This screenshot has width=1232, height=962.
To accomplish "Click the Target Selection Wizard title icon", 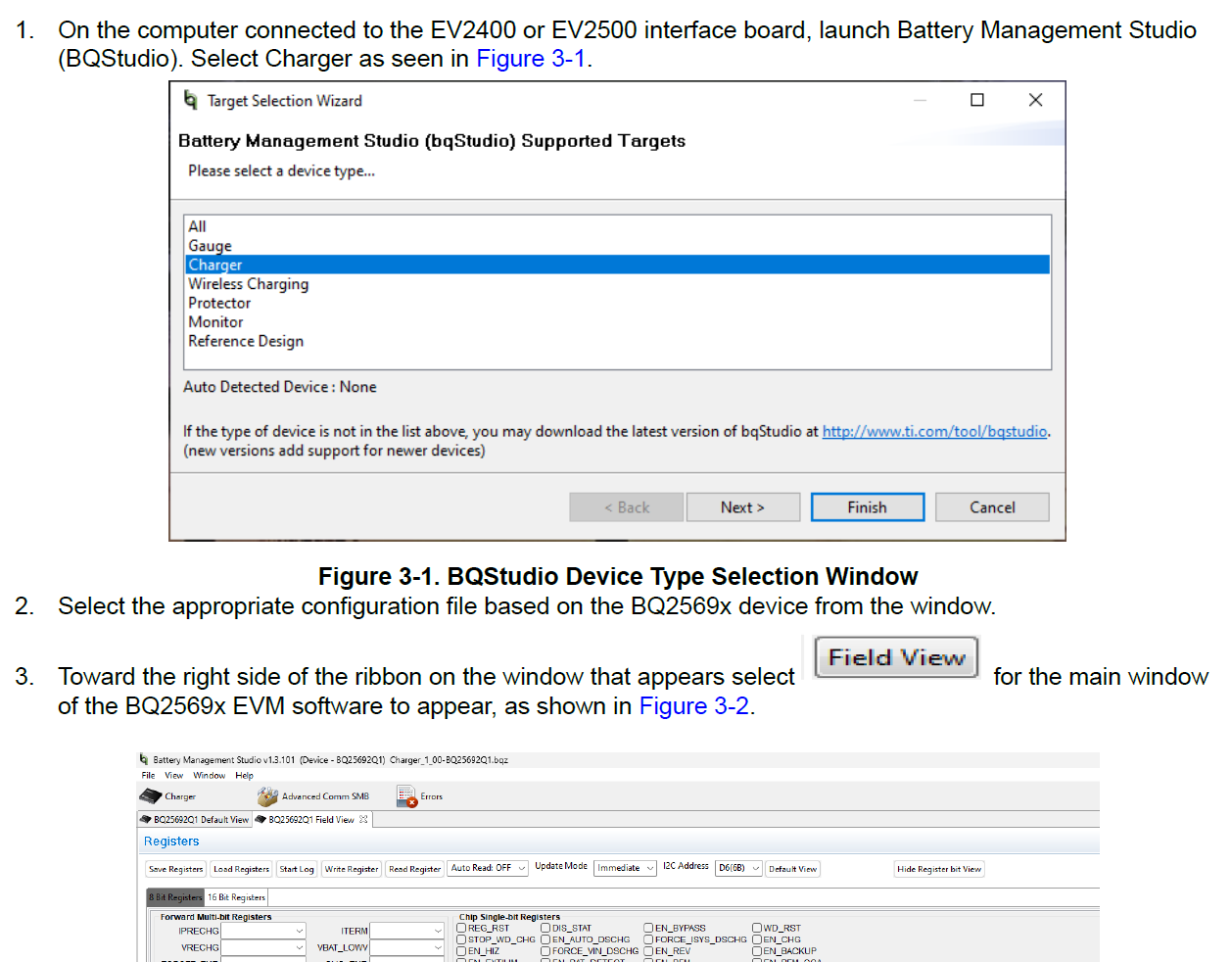I will pyautogui.click(x=191, y=100).
